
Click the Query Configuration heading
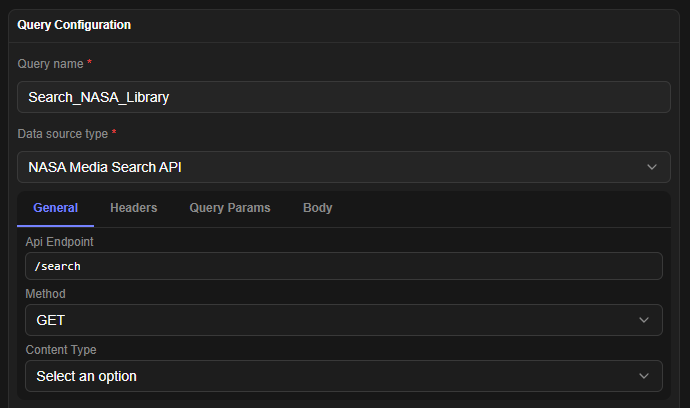click(x=74, y=25)
